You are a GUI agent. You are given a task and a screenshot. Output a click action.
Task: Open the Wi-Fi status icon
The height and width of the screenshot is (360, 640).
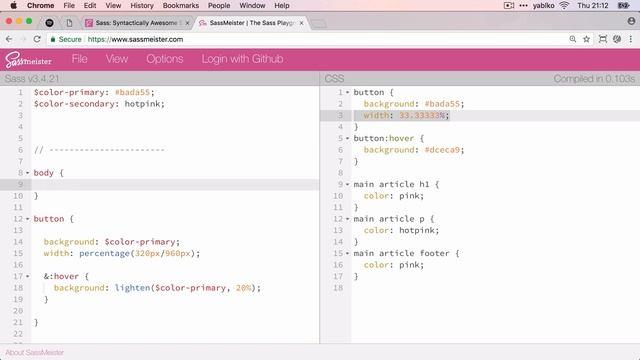[x=564, y=5]
